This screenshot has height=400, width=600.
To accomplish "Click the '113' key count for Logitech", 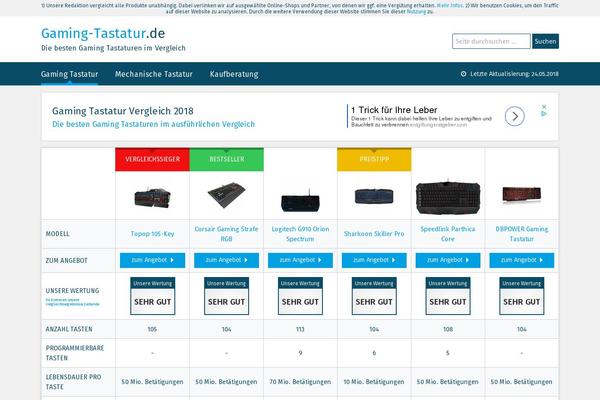I will 300,329.
